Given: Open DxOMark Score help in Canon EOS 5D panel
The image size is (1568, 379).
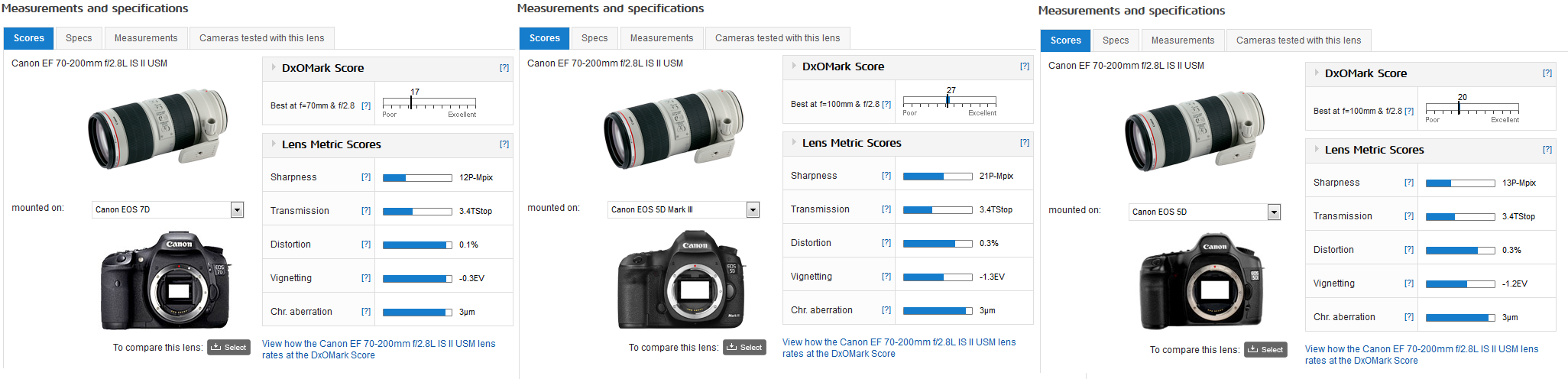Looking at the screenshot, I should click(1547, 73).
